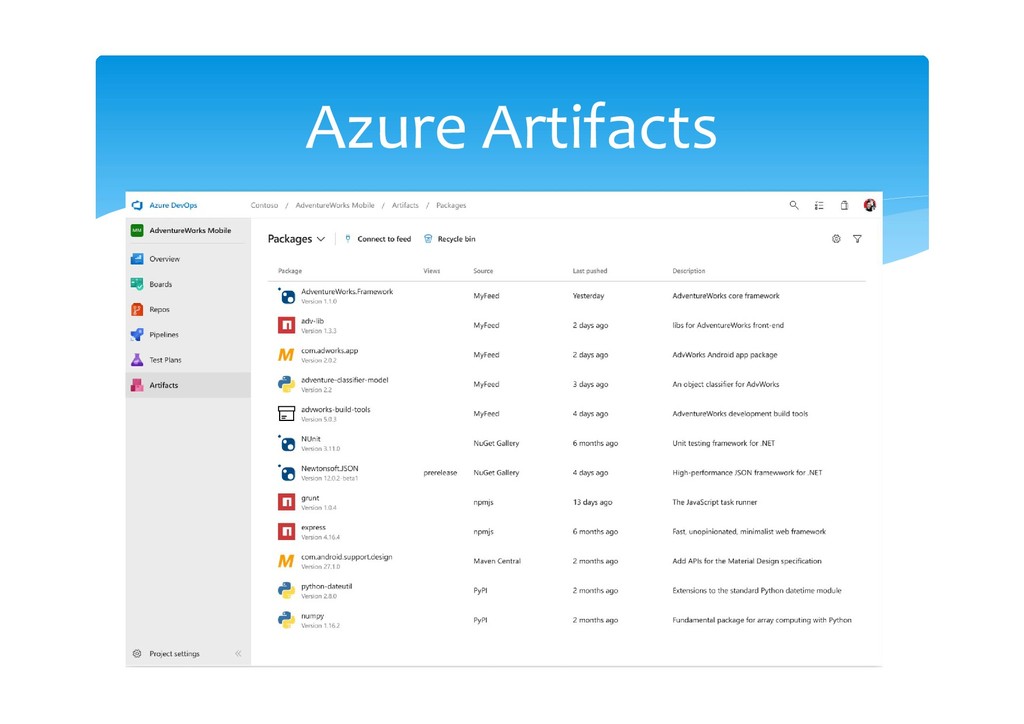Image resolution: width=1024 pixels, height=724 pixels.
Task: Click the Python icon for python-dateutil
Action: tap(286, 590)
